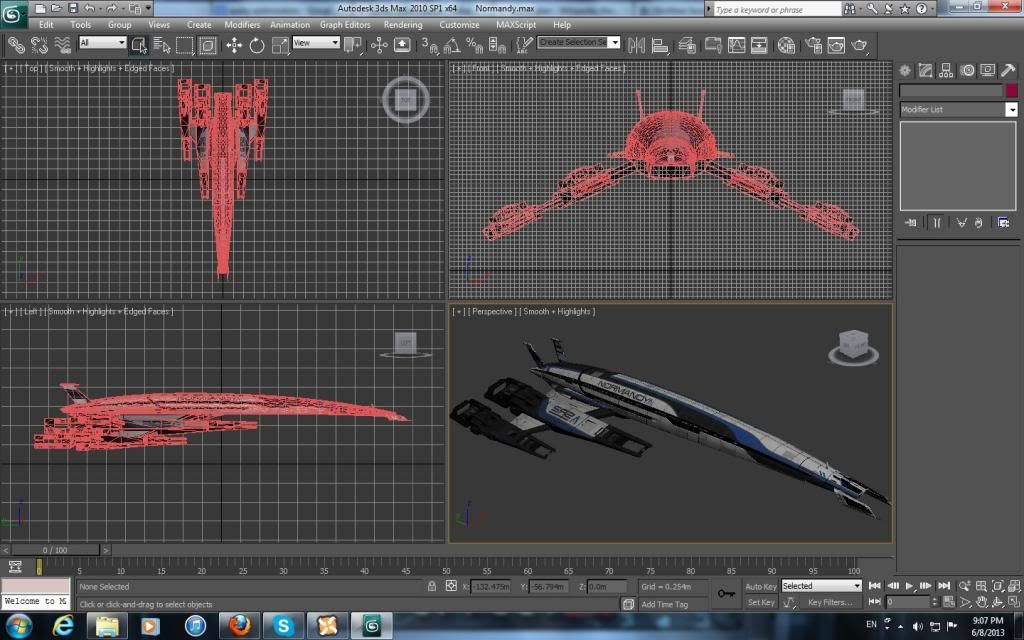Toggle the selection lock padlock

pyautogui.click(x=432, y=586)
